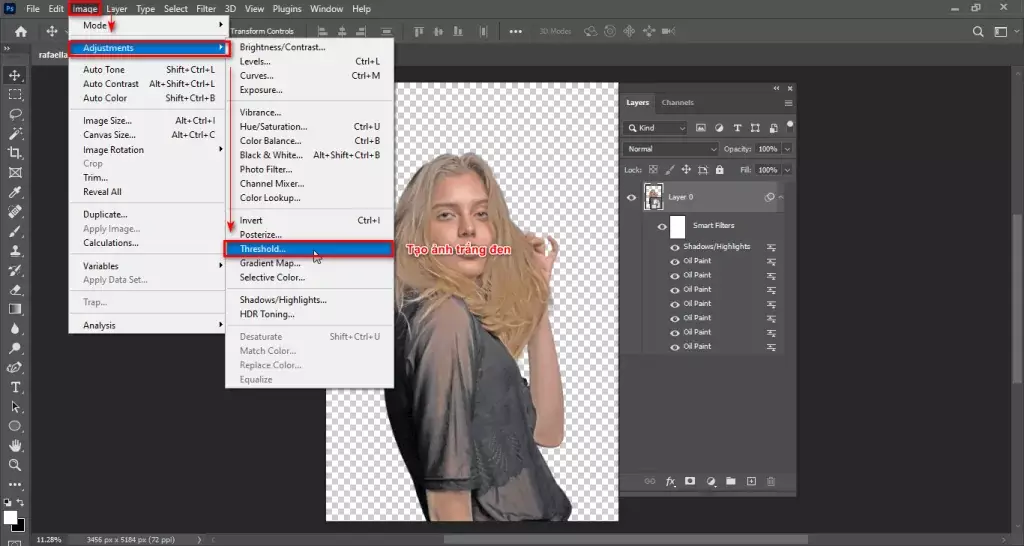Select the Path Selection tool

pyautogui.click(x=15, y=406)
